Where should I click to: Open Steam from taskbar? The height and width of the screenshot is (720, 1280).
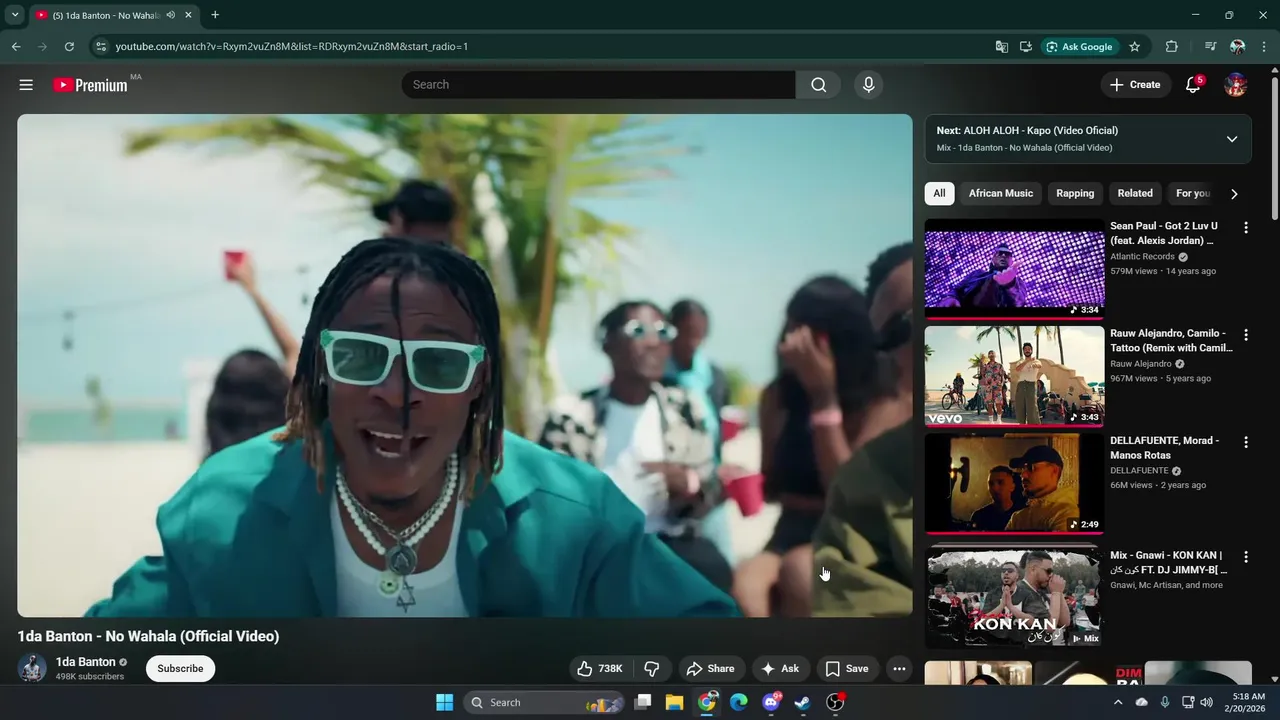(x=803, y=702)
